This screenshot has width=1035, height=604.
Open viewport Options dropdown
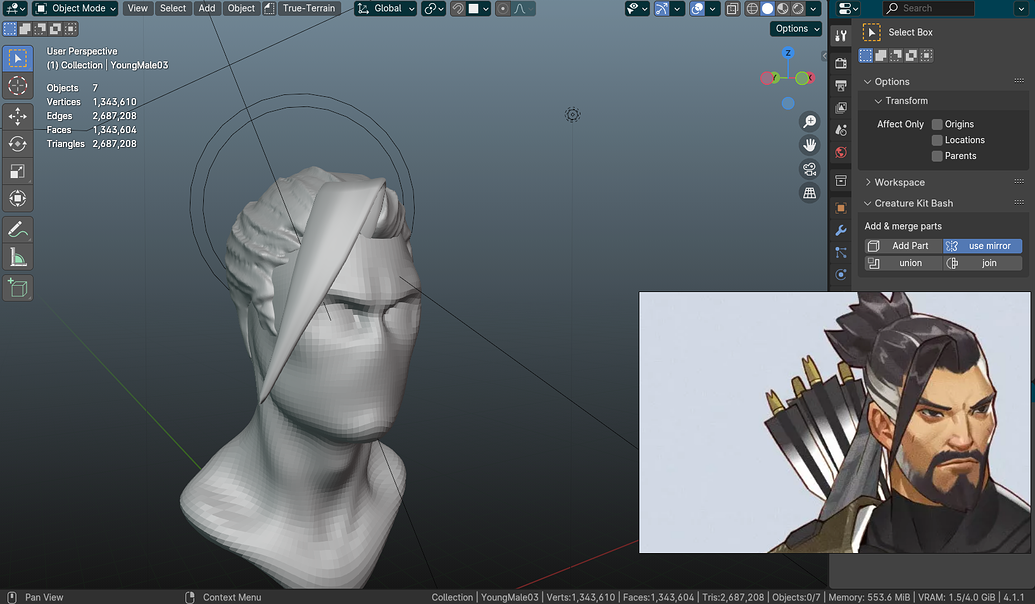click(796, 28)
